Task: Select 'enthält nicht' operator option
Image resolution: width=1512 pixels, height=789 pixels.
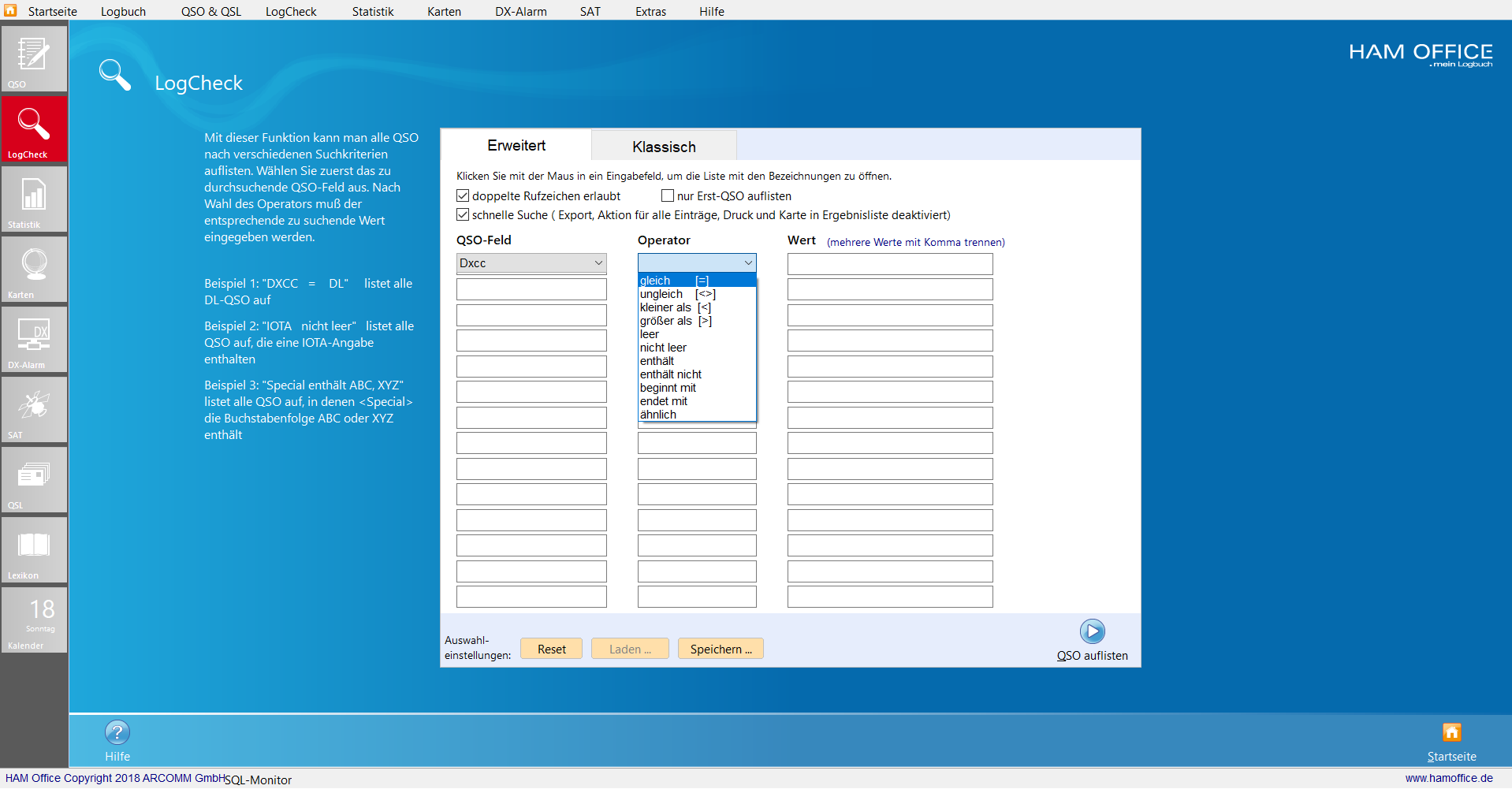Action: click(697, 374)
